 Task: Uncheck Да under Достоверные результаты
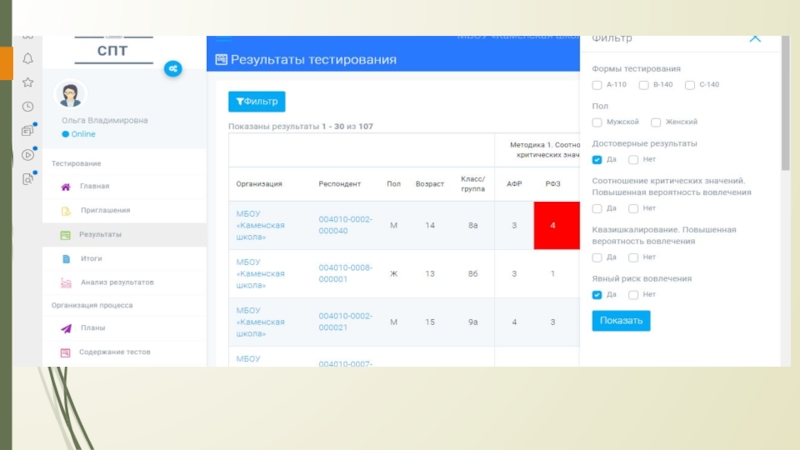point(597,159)
